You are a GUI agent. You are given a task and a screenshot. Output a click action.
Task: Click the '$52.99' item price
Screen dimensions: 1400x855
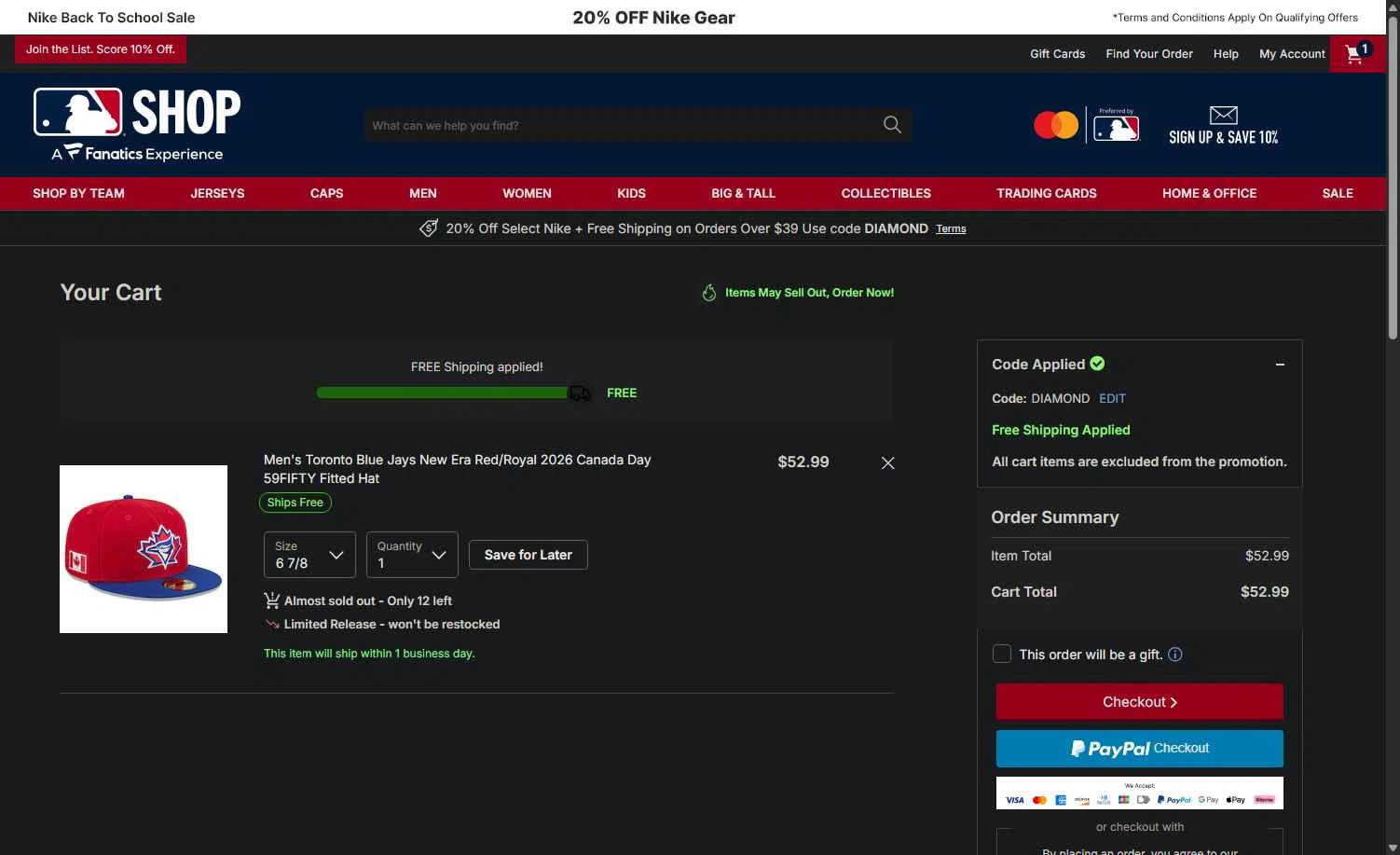point(803,462)
